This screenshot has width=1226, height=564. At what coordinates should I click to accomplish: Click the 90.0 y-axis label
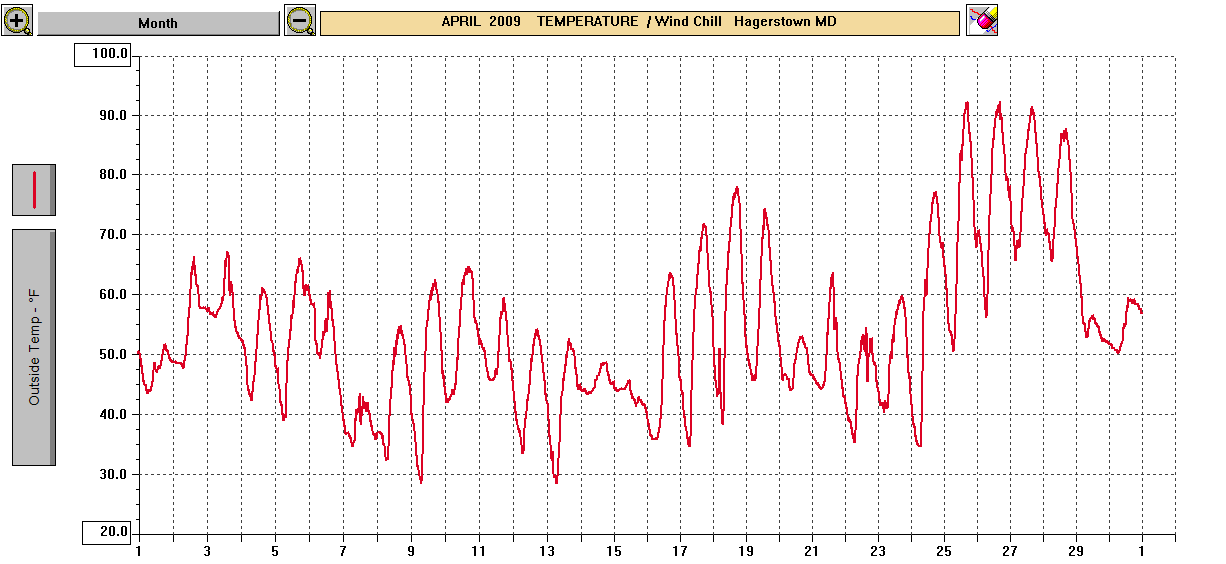[x=112, y=115]
